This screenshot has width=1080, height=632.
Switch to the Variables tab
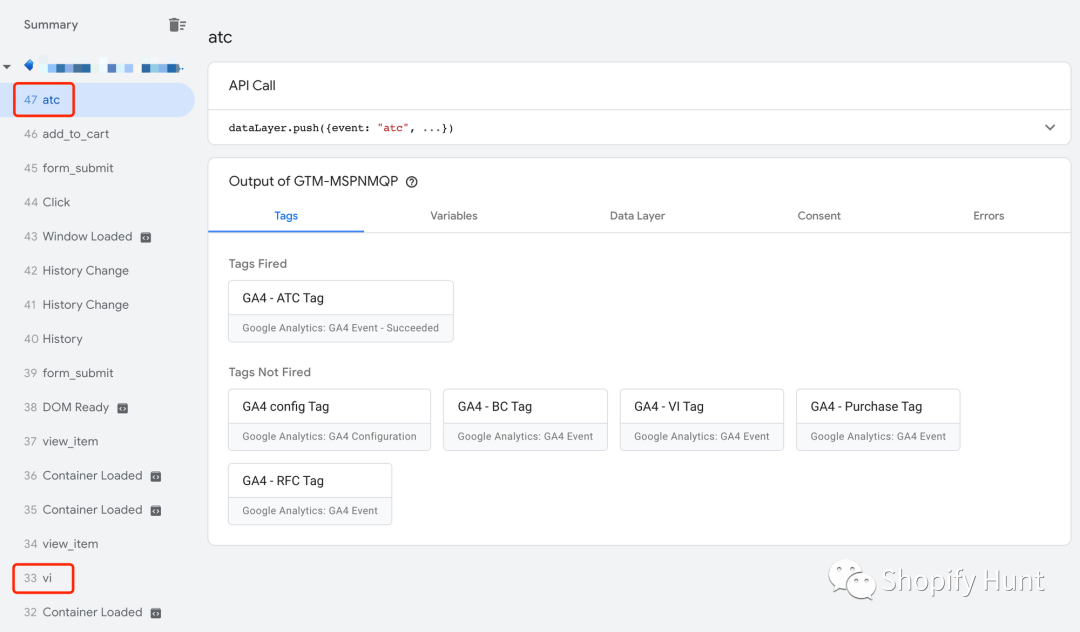point(453,216)
